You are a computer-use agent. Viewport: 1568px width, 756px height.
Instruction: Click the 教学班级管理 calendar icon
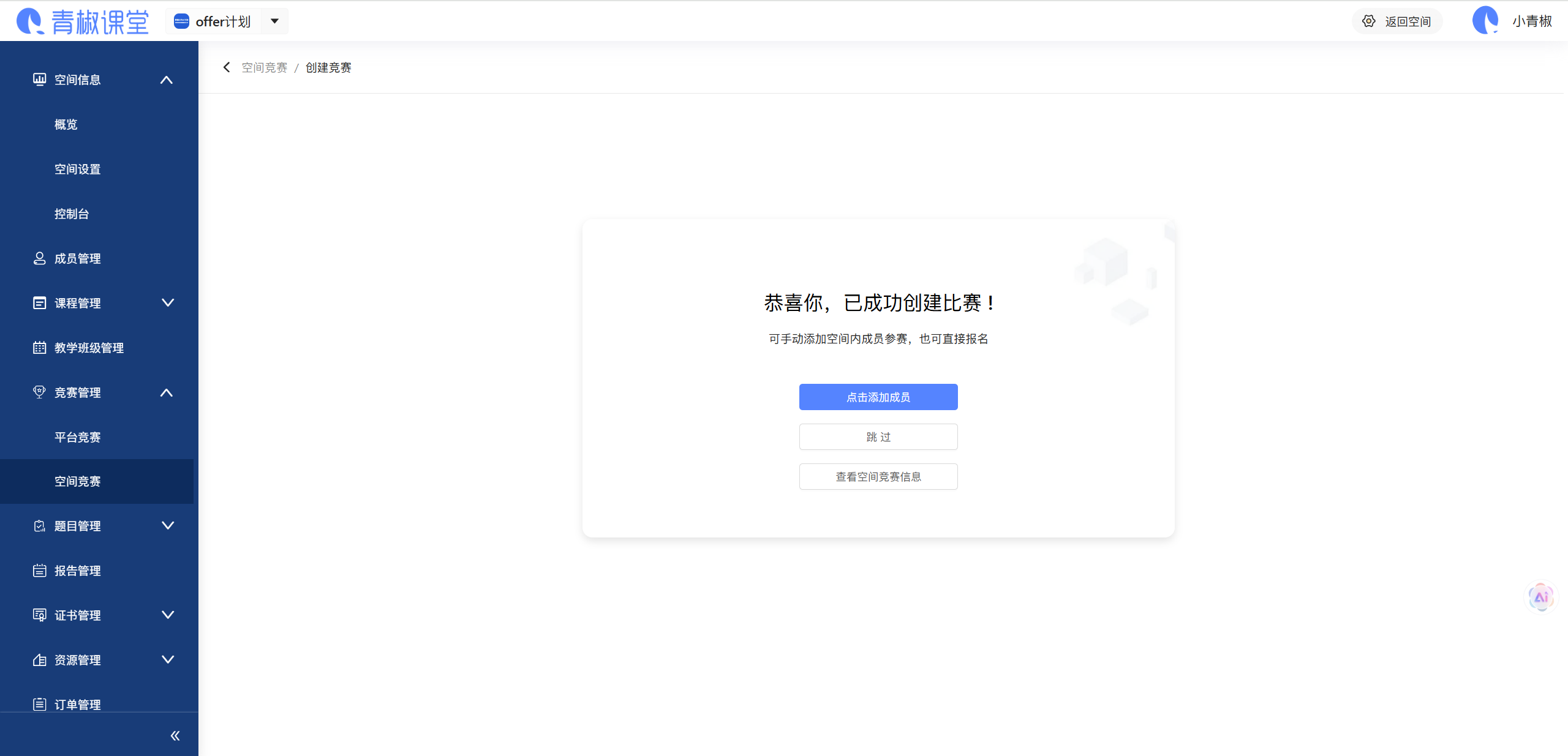coord(39,347)
